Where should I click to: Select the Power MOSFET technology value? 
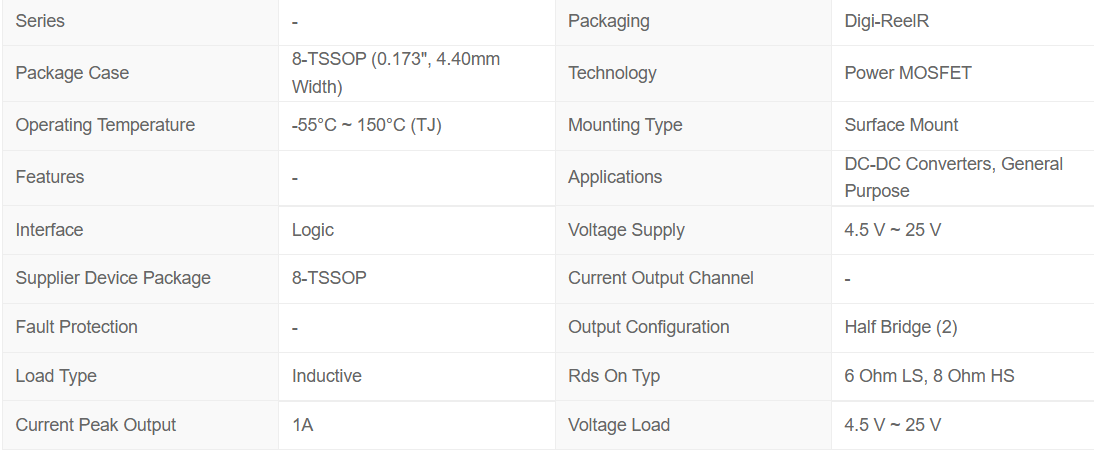pos(908,73)
